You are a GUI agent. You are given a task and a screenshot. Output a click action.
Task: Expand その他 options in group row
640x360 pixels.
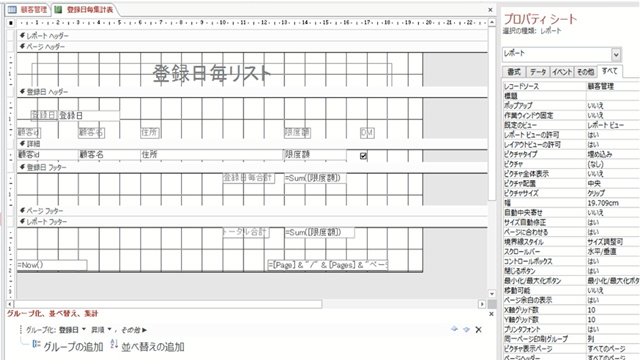pyautogui.click(x=134, y=330)
